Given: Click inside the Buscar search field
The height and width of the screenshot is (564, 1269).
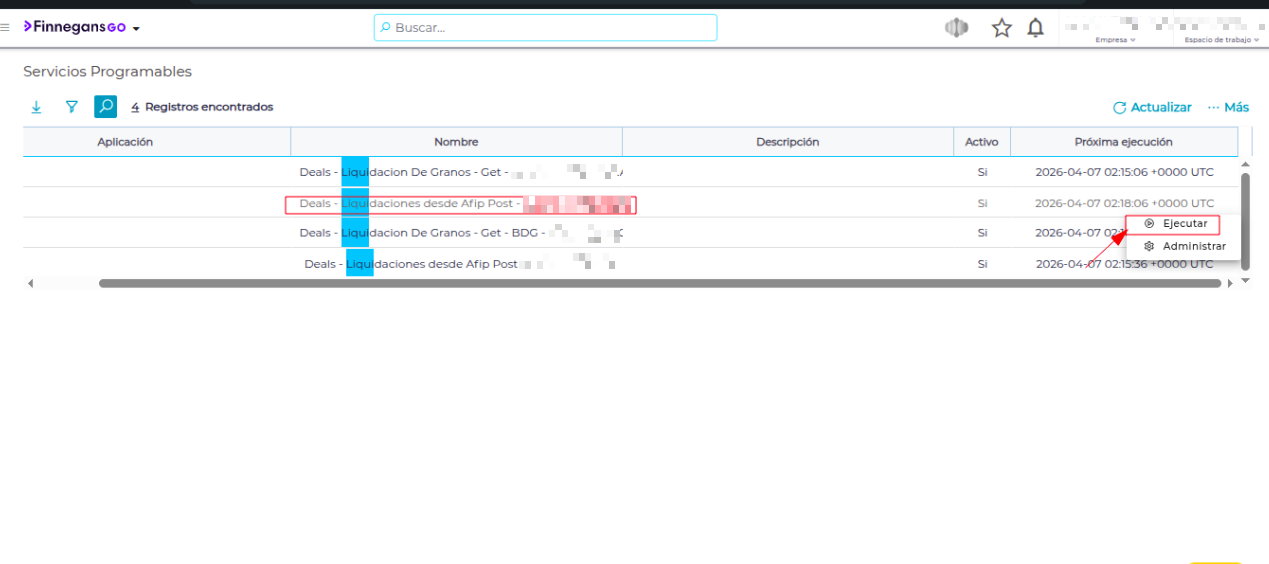Looking at the screenshot, I should point(545,28).
